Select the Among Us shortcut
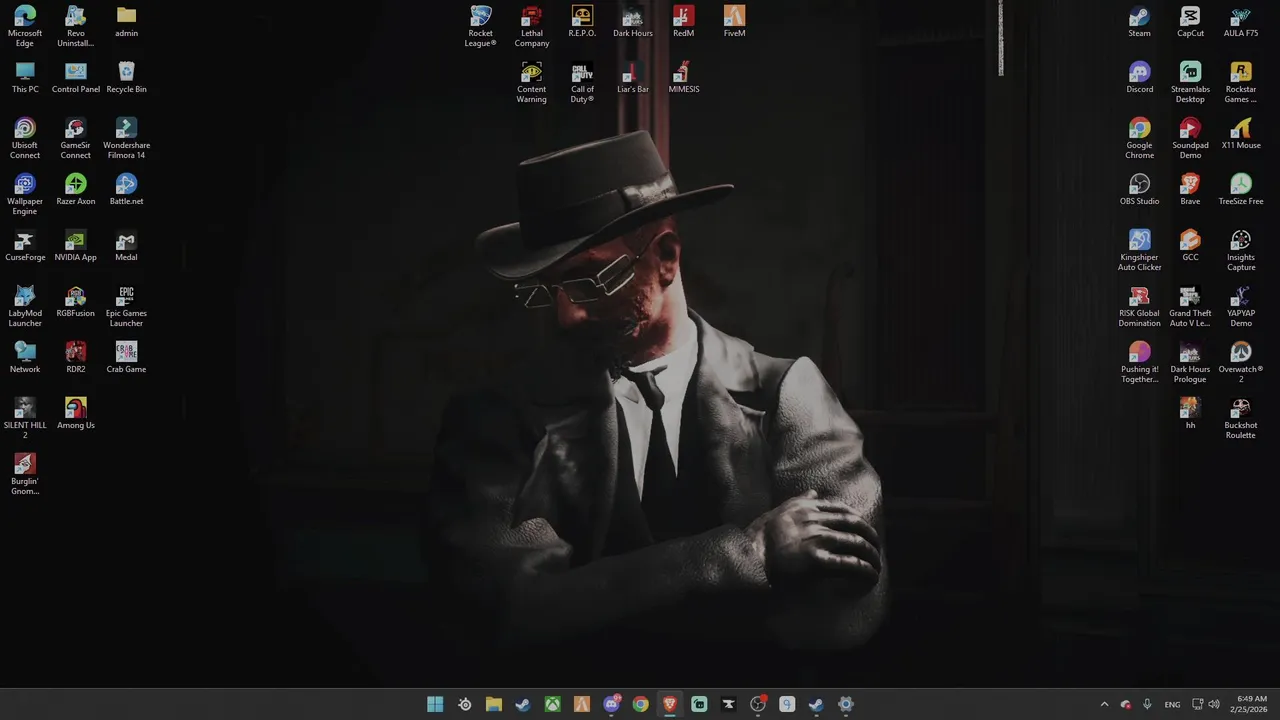 (76, 413)
